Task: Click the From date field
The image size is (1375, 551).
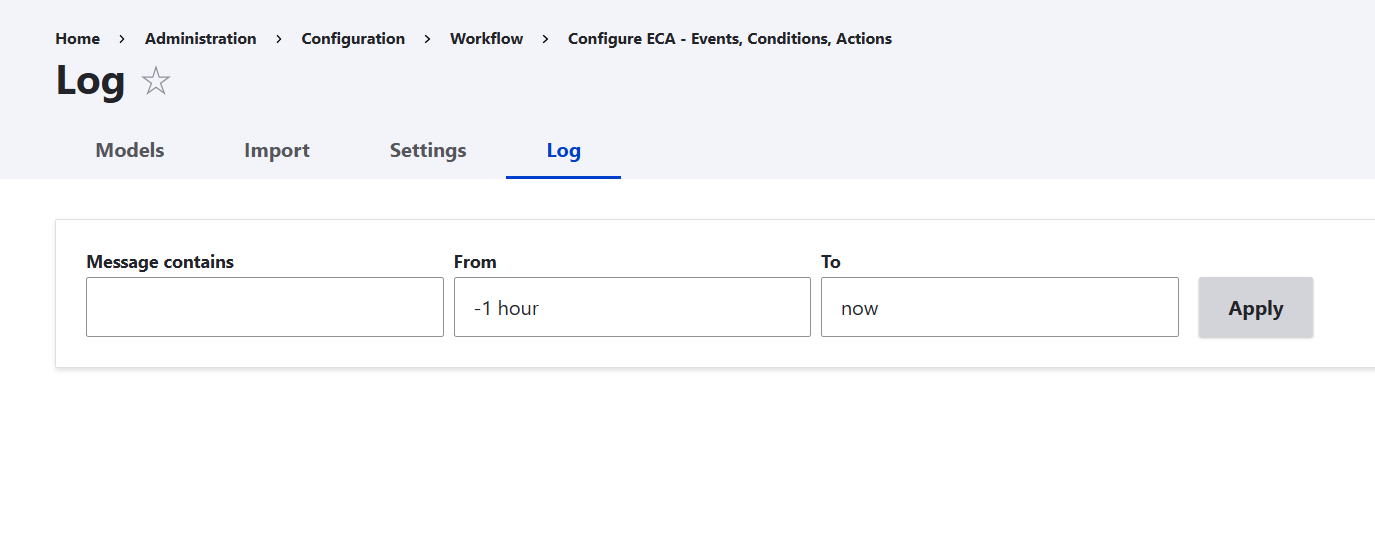Action: pyautogui.click(x=632, y=307)
